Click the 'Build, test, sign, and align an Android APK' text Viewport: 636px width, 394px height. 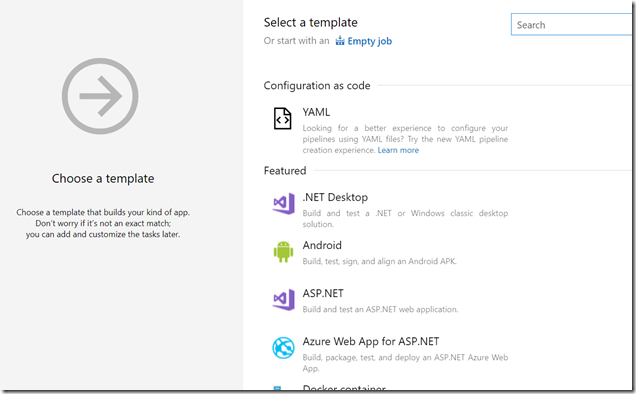tap(379, 261)
